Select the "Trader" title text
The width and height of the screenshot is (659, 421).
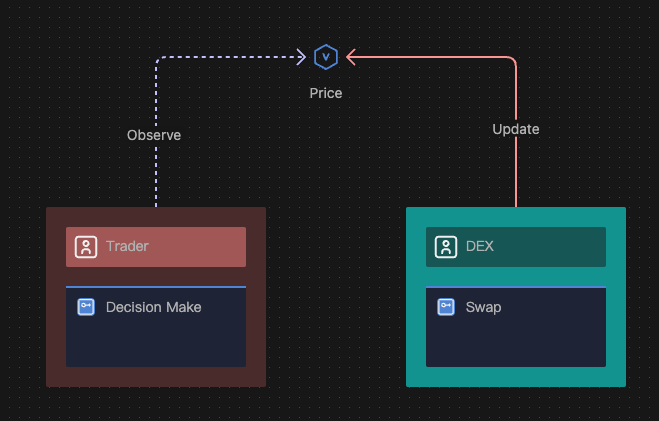pyautogui.click(x=127, y=247)
